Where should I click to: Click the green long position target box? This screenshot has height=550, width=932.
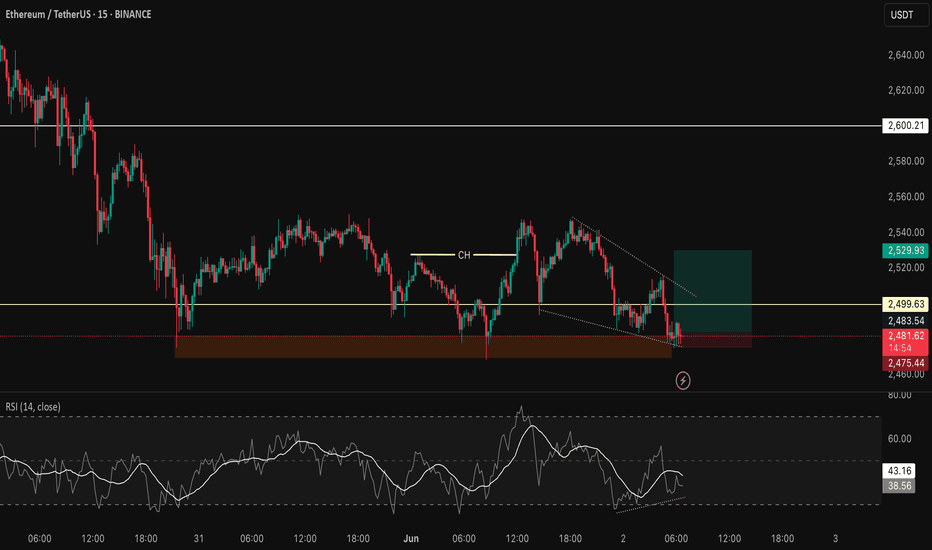(713, 291)
